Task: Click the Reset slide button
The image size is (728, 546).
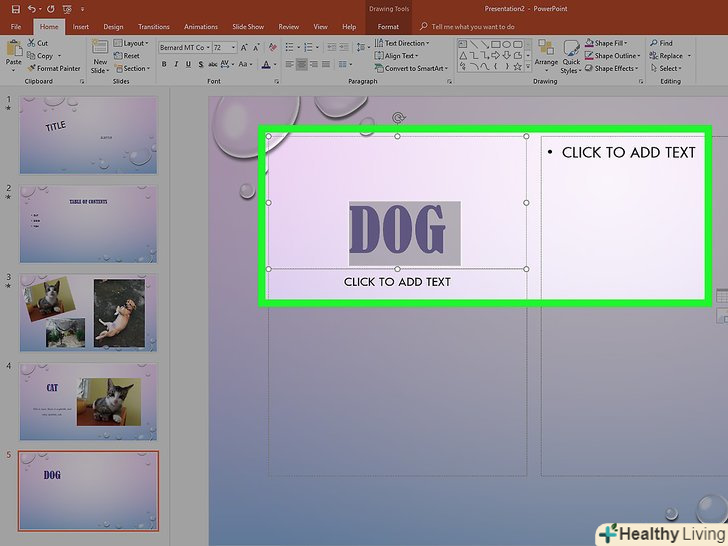Action: [x=130, y=56]
